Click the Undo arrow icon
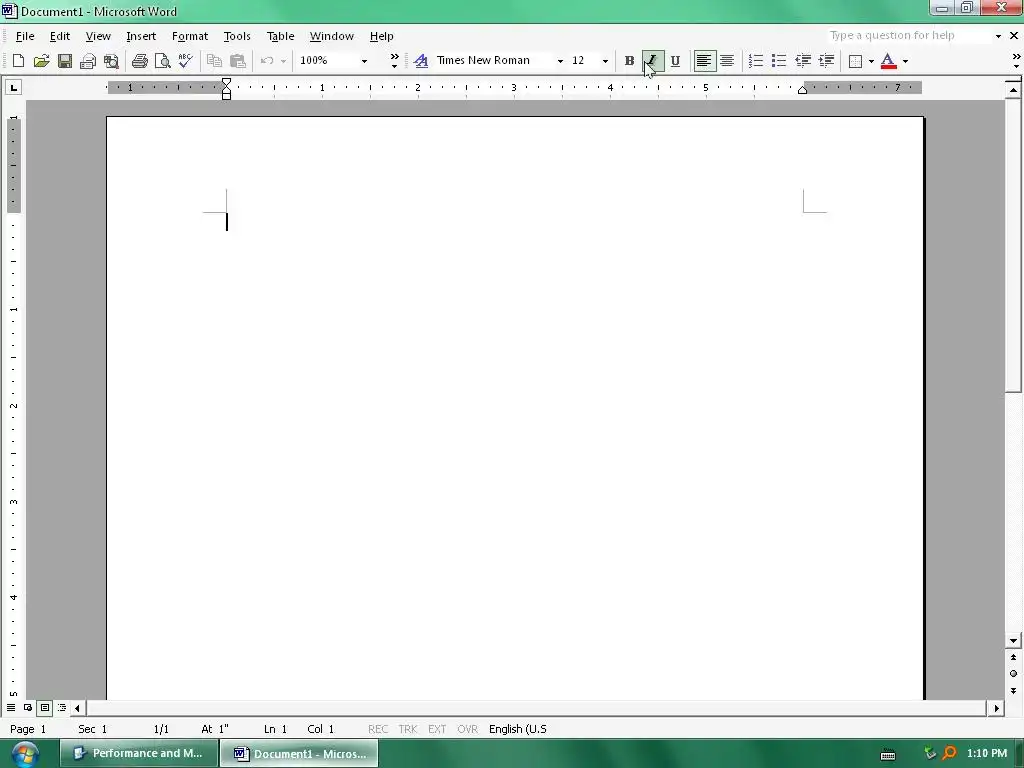The width and height of the screenshot is (1024, 768). (x=266, y=61)
